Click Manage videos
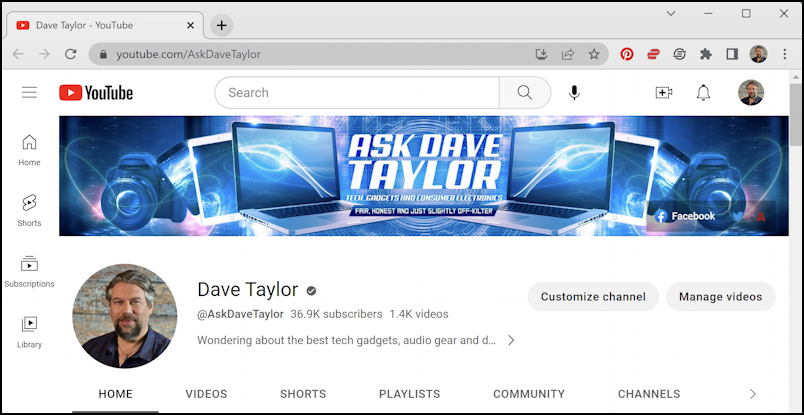804x415 pixels. pyautogui.click(x=720, y=297)
